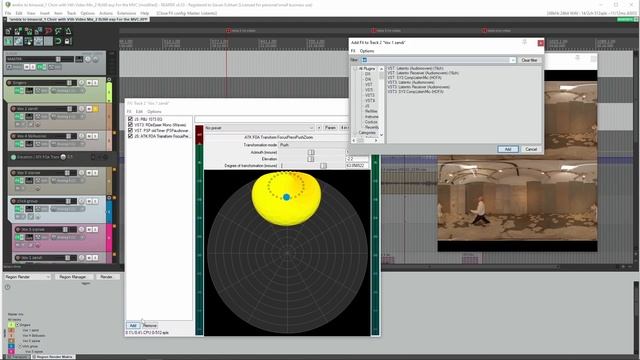
Task: Open the Region Manager button
Action: 73,277
